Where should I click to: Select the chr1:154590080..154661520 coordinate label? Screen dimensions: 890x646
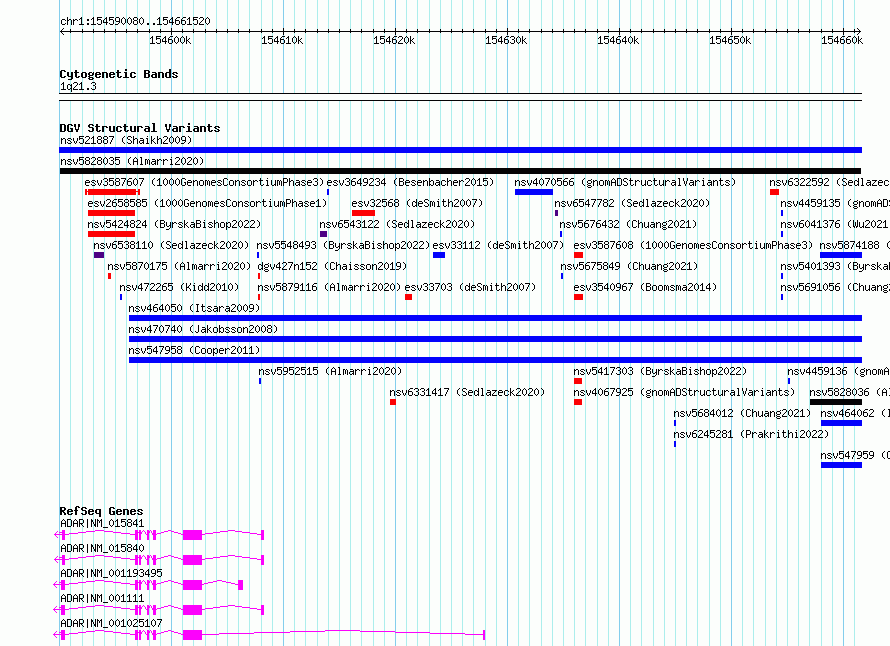coord(135,21)
